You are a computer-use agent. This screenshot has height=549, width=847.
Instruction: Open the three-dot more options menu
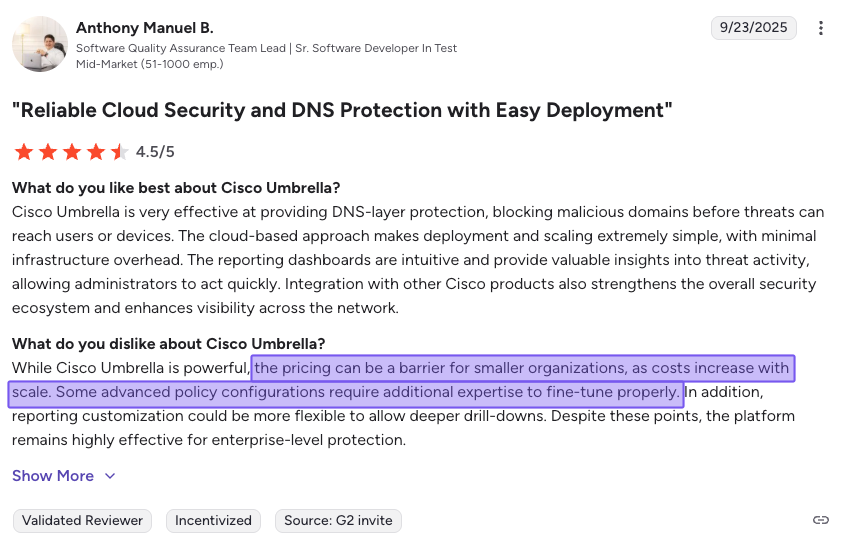click(821, 28)
